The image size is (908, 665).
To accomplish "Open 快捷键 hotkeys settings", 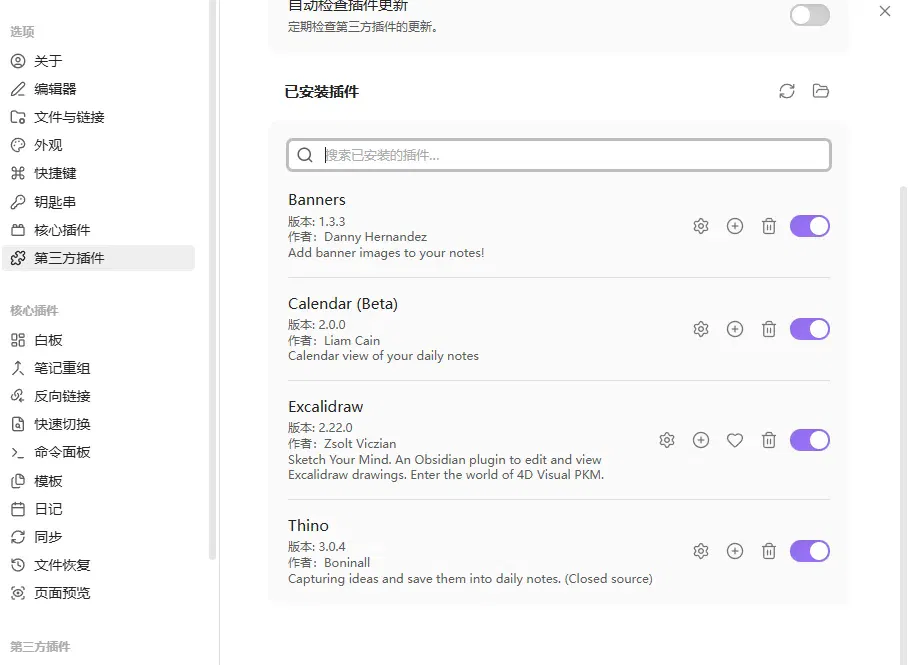I will (98, 173).
